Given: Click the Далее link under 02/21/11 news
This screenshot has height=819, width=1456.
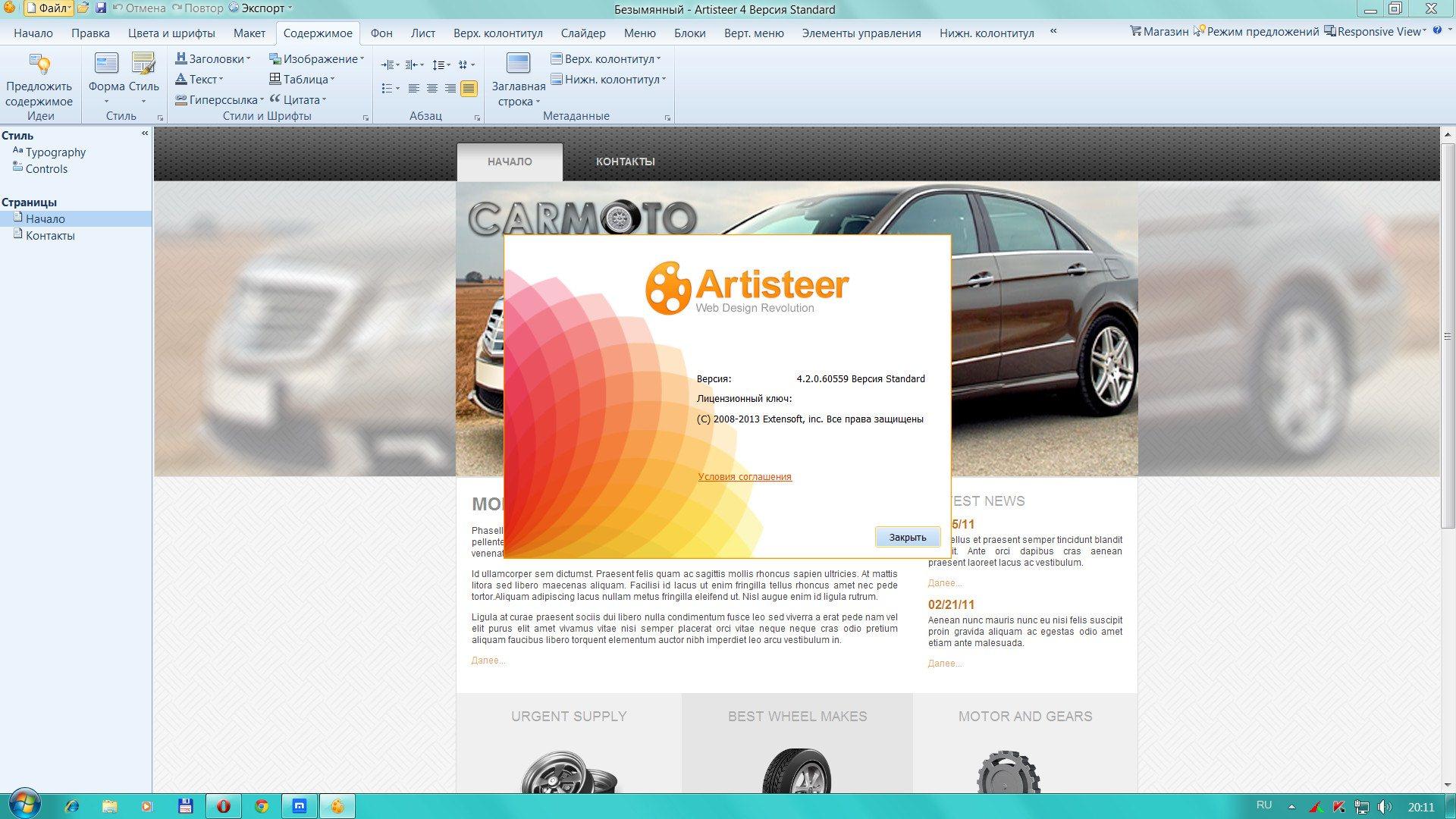Looking at the screenshot, I should [945, 664].
